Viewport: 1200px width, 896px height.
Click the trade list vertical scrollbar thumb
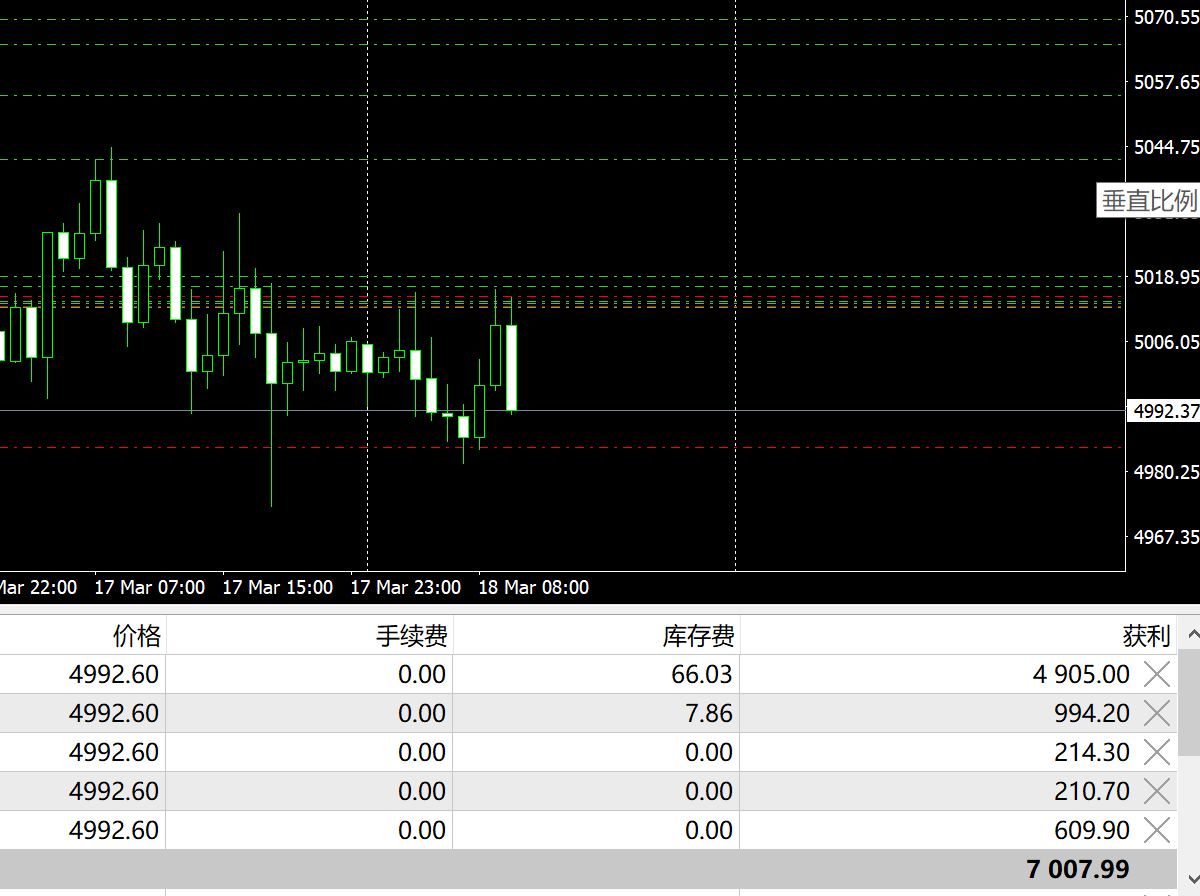(1189, 702)
